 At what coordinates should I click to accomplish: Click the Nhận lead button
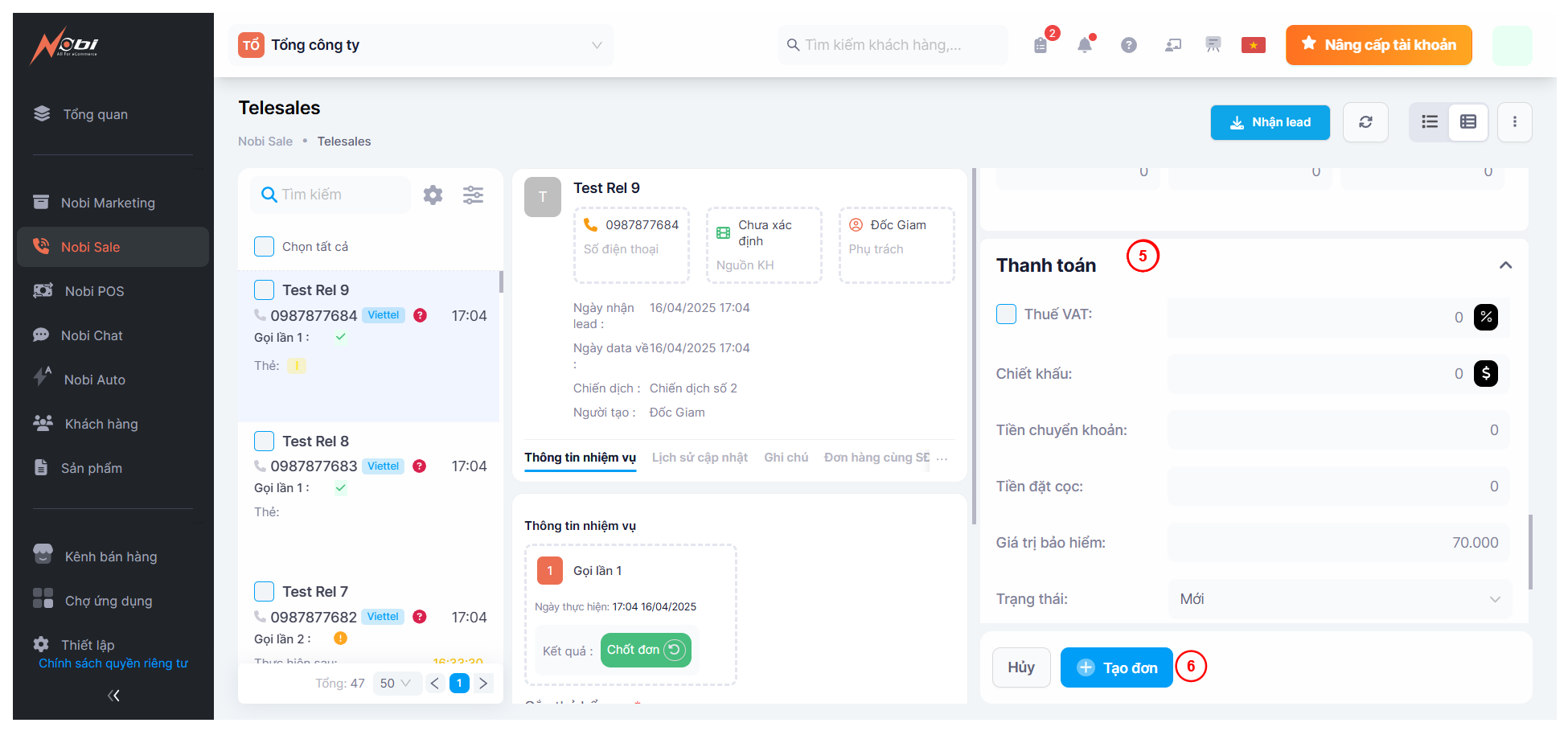pyautogui.click(x=1270, y=122)
